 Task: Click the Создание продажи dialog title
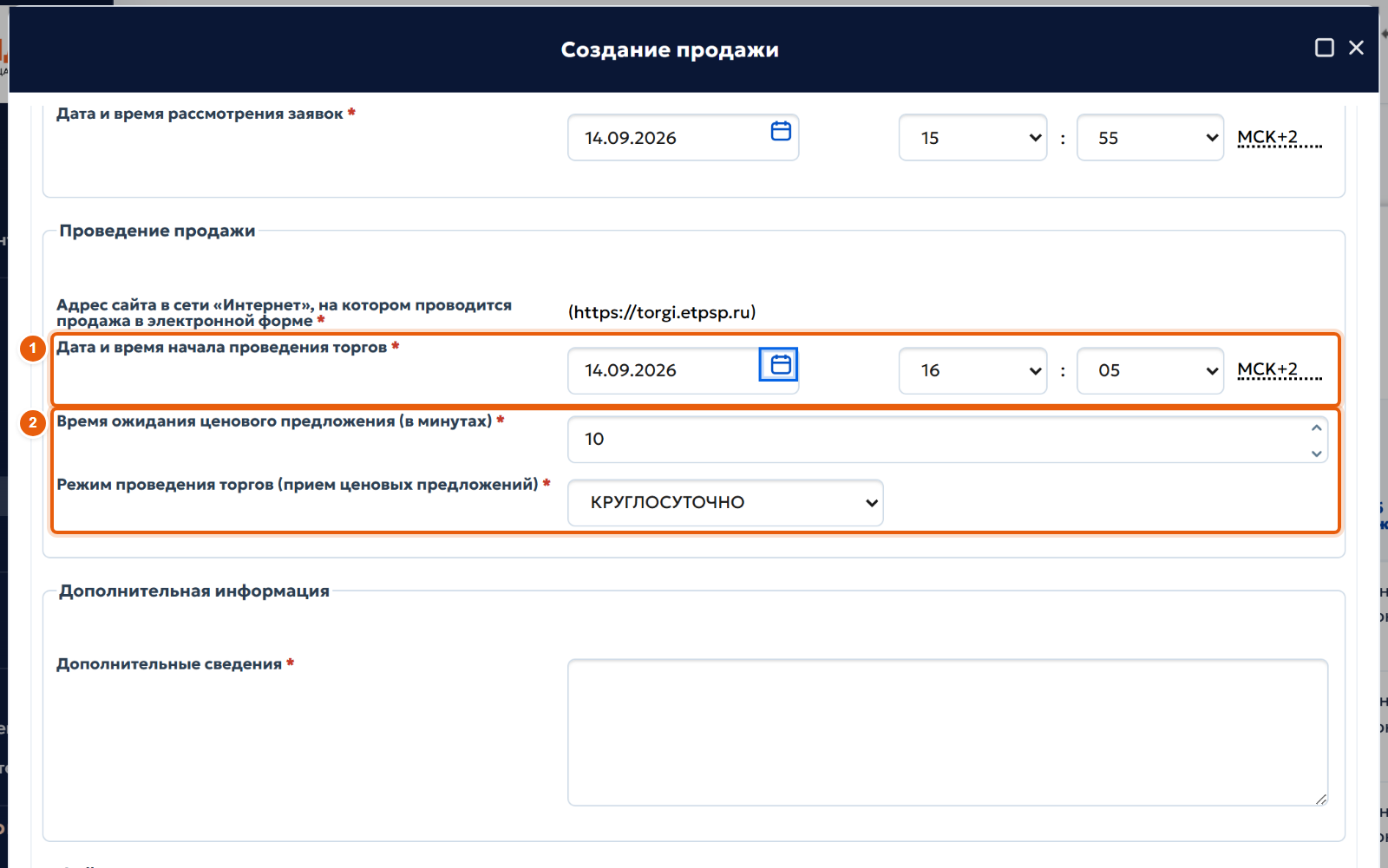[x=670, y=49]
